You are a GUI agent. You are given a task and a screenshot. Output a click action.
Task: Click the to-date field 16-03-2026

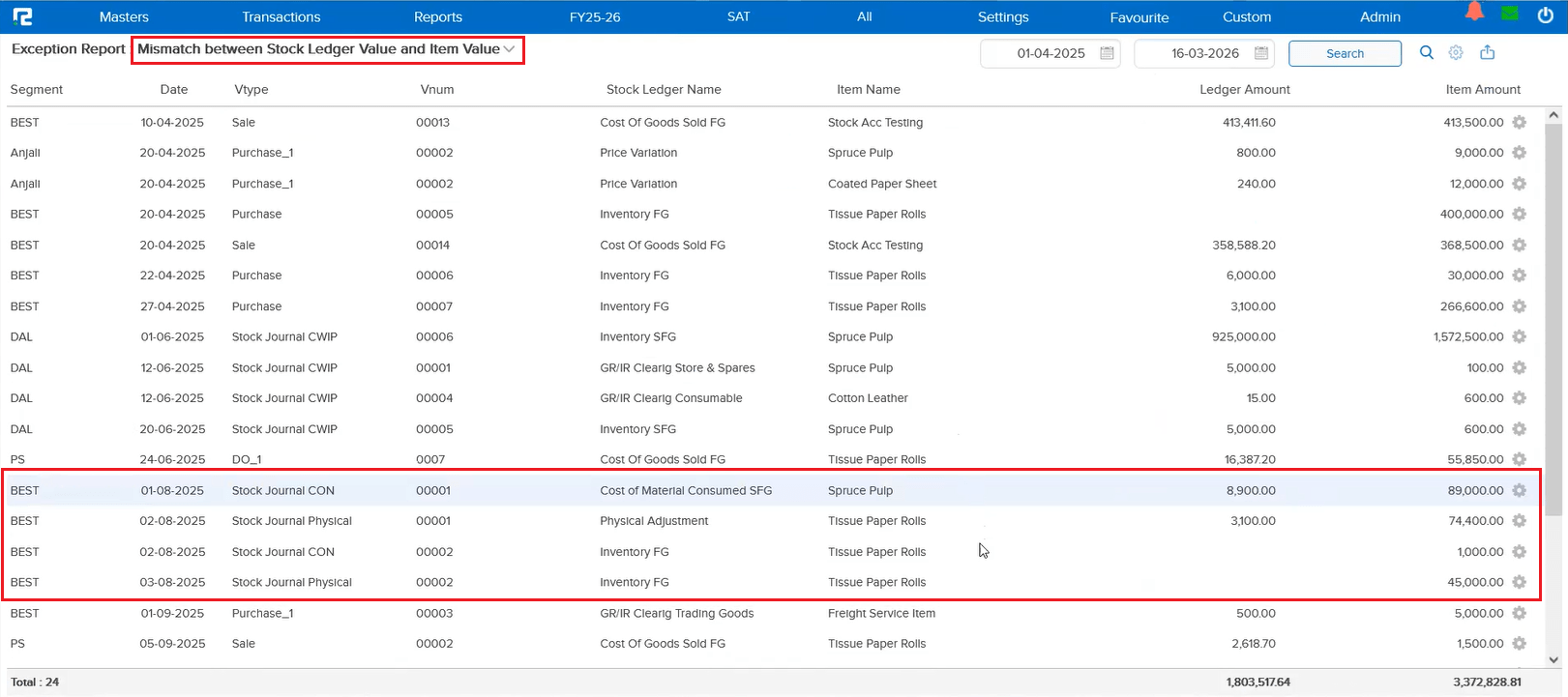click(x=1204, y=53)
